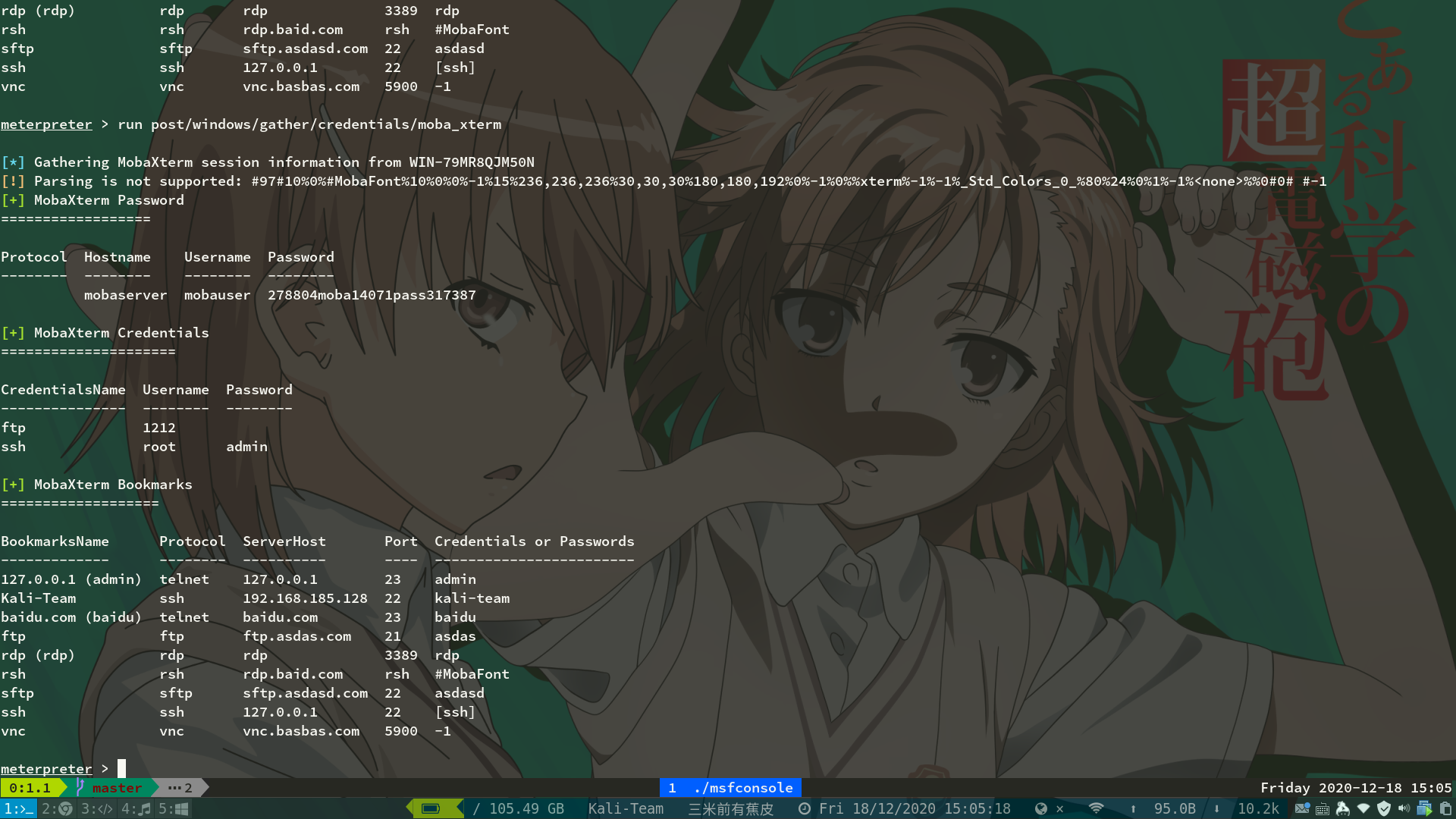Image resolution: width=1456 pixels, height=819 pixels.
Task: Click the password 278804moba14071pass317387
Action: pos(372,295)
